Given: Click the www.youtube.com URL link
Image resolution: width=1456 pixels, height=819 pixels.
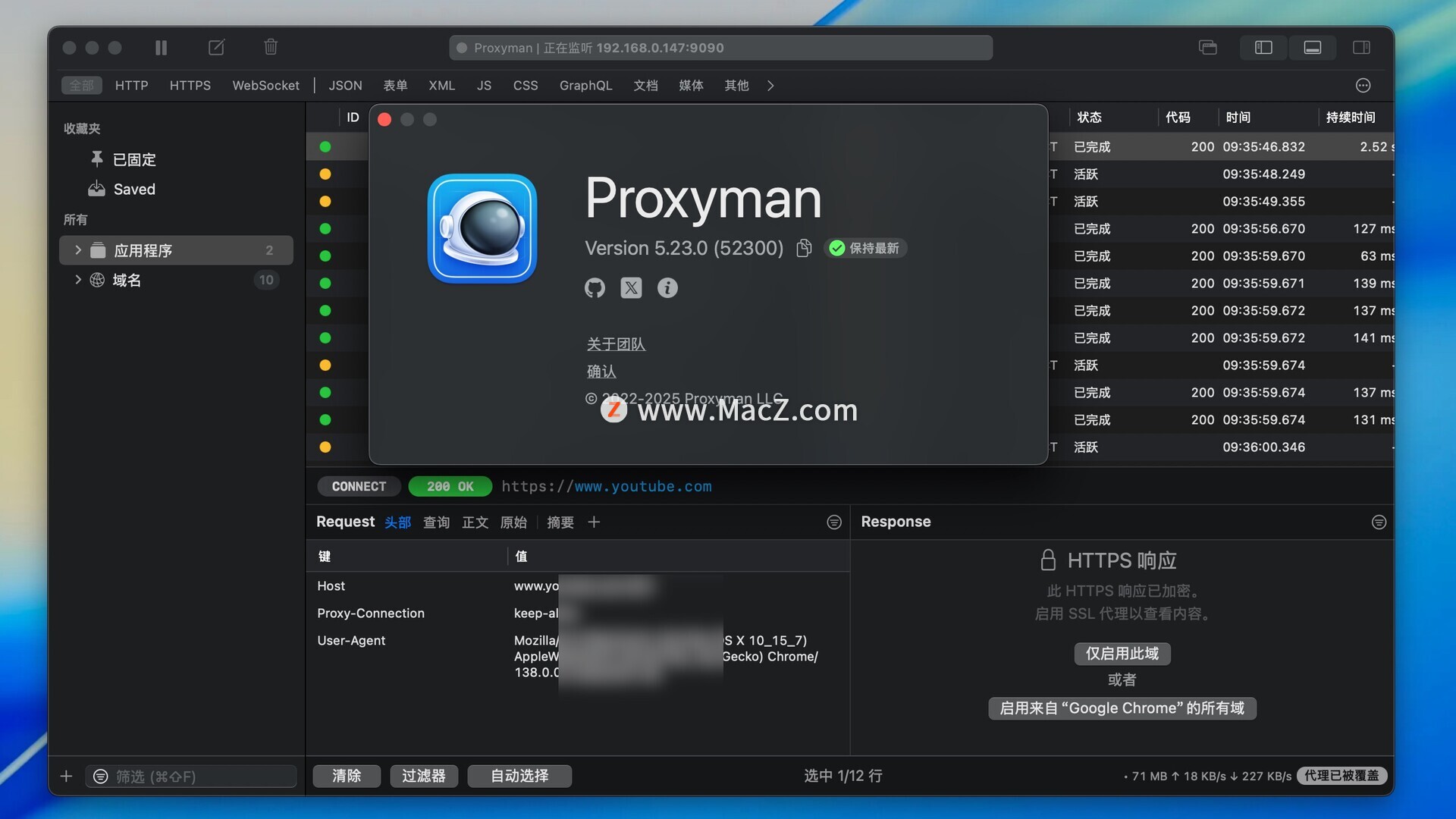Looking at the screenshot, I should click(x=643, y=487).
